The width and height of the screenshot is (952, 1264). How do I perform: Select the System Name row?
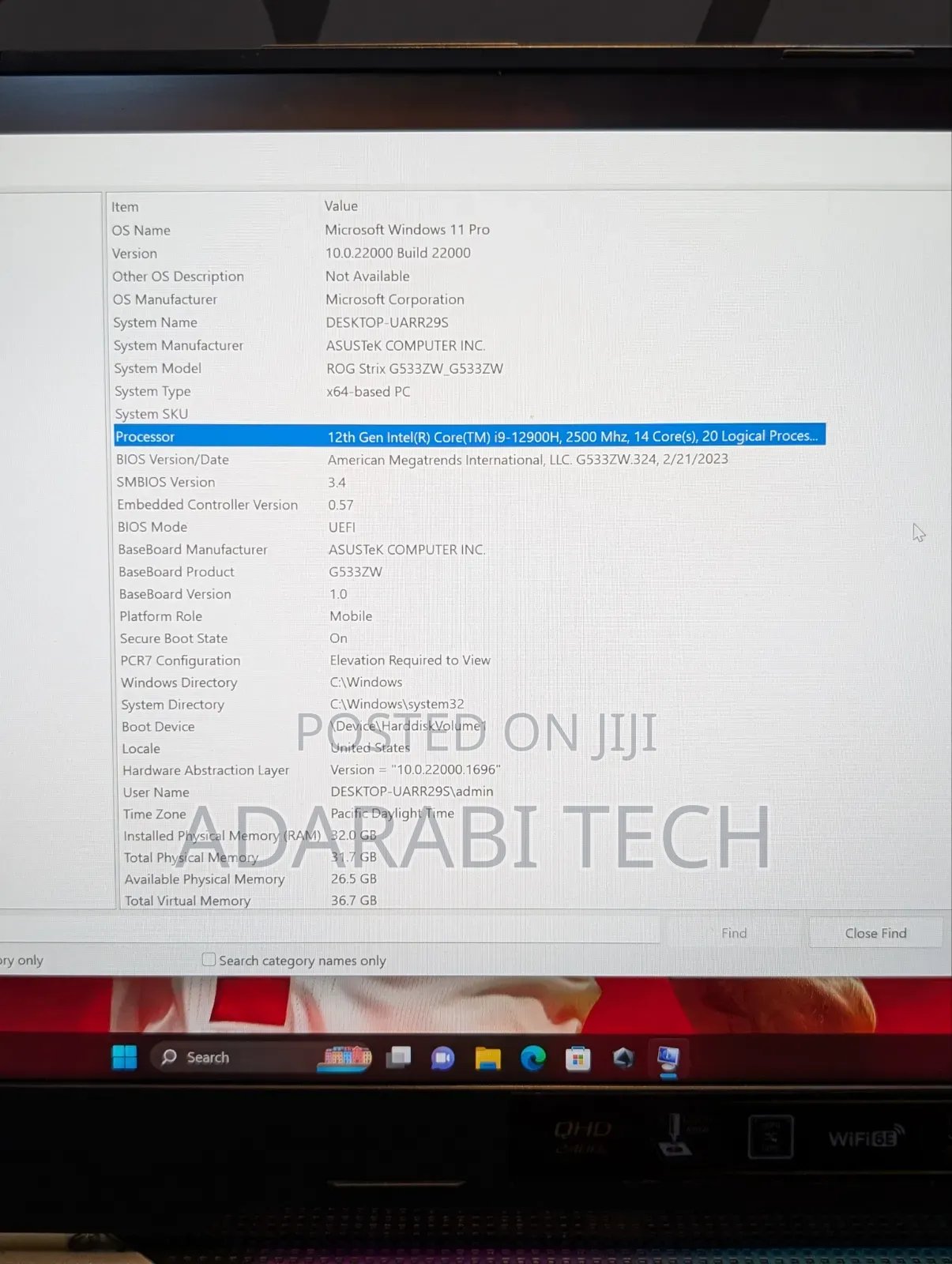pos(468,322)
